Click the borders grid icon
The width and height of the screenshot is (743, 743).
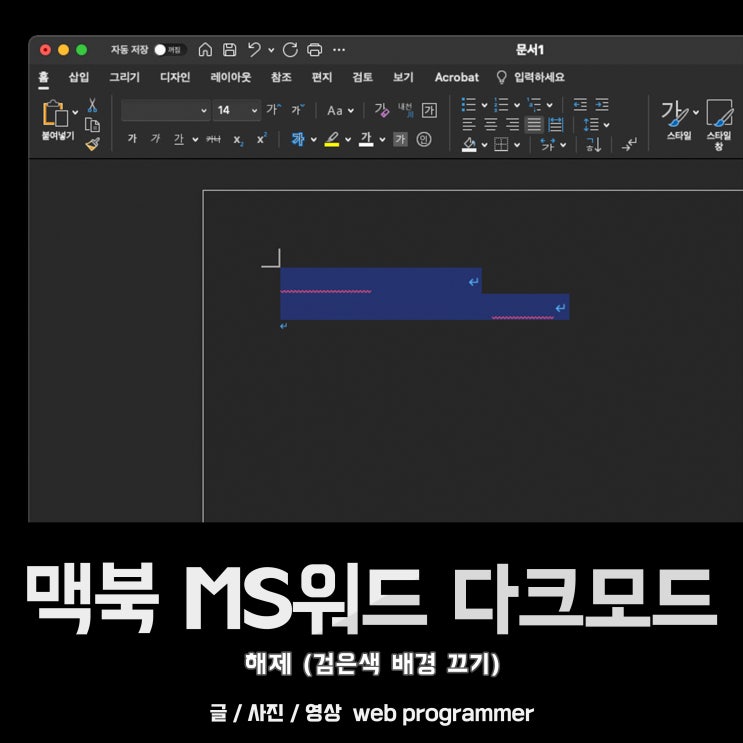point(501,145)
